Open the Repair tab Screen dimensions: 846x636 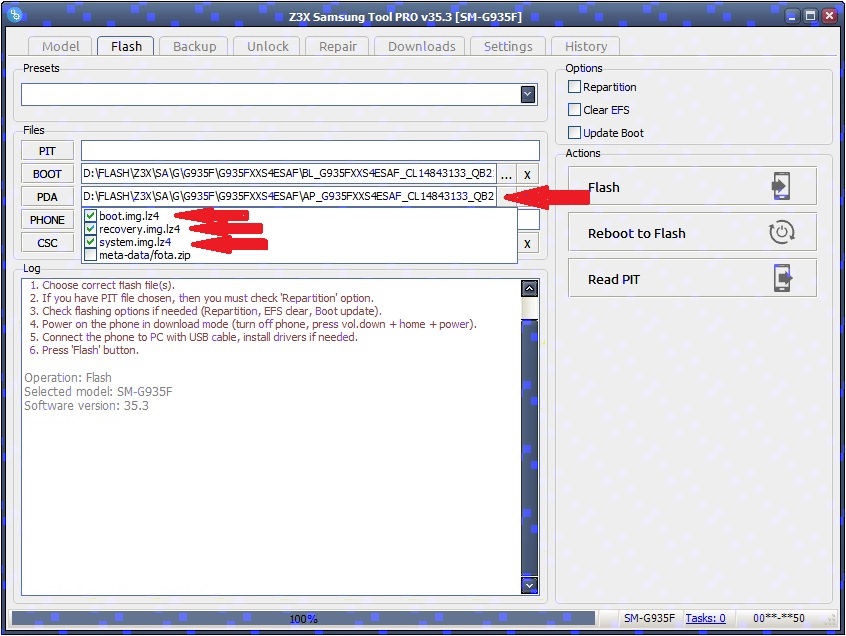(x=338, y=46)
